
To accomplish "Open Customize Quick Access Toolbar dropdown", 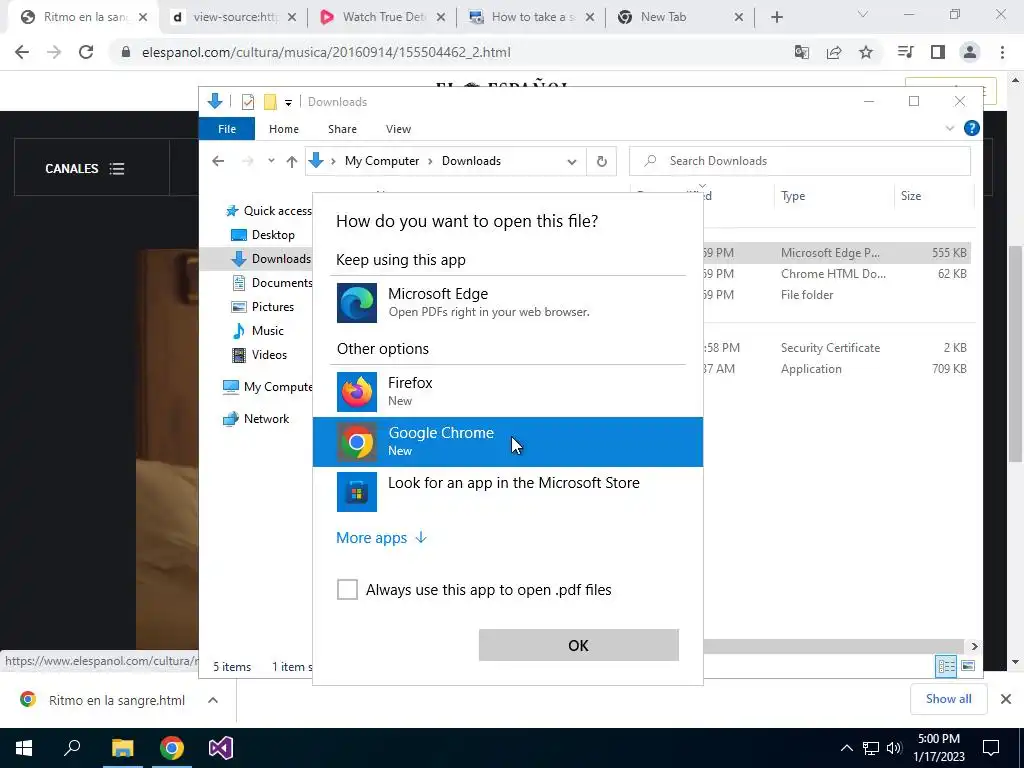I will point(288,103).
